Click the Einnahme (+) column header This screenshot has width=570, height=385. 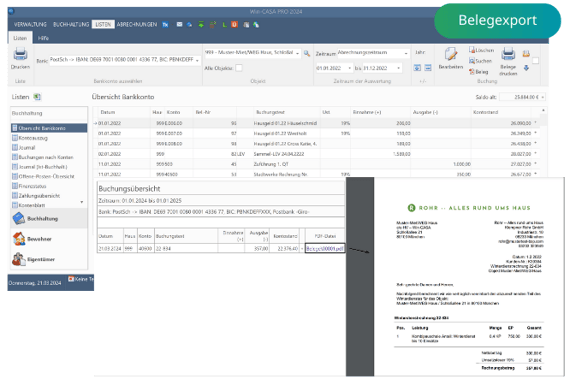366,112
